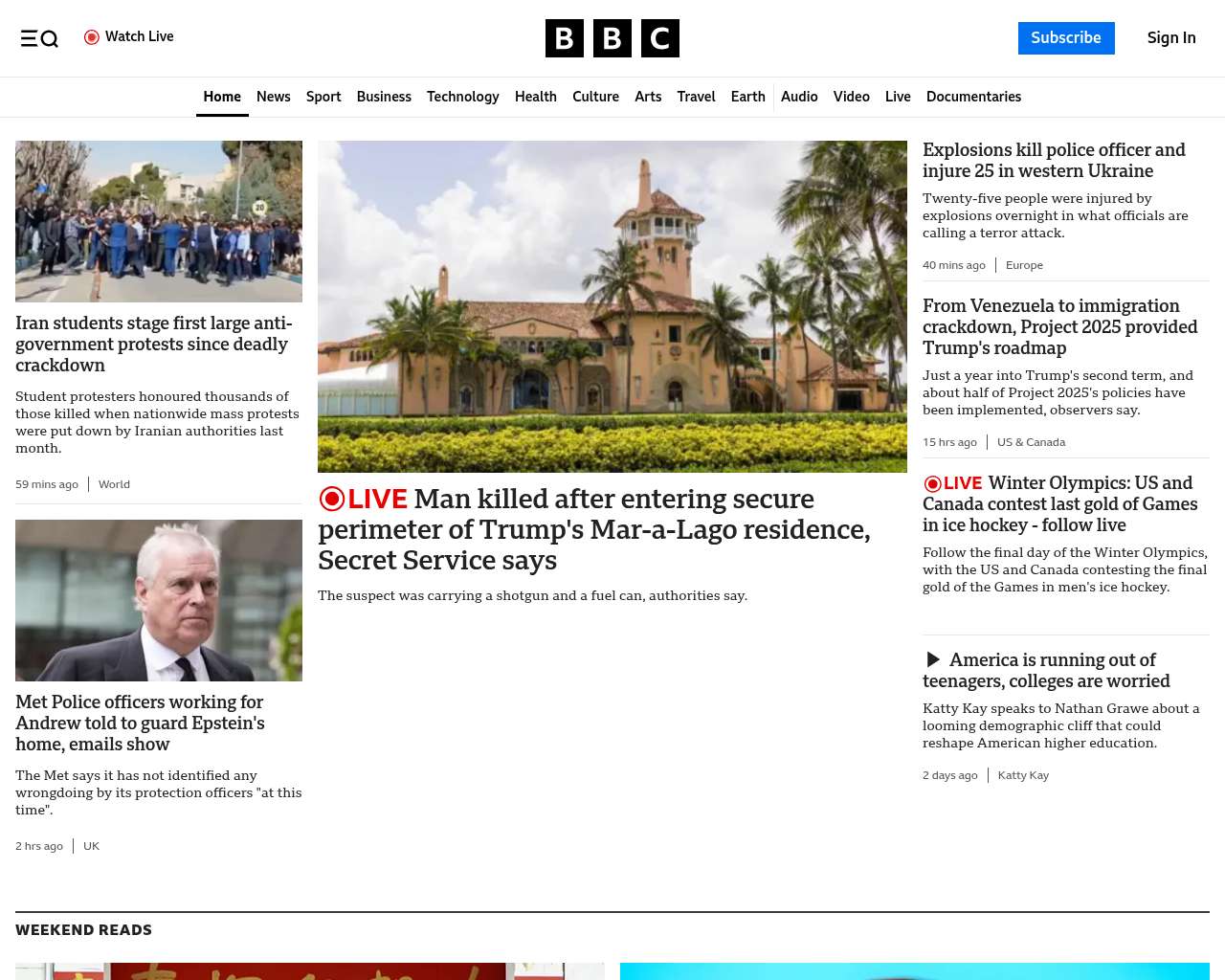Click the '2 hrs ago' timestamp
This screenshot has width=1225, height=980.
pos(39,846)
